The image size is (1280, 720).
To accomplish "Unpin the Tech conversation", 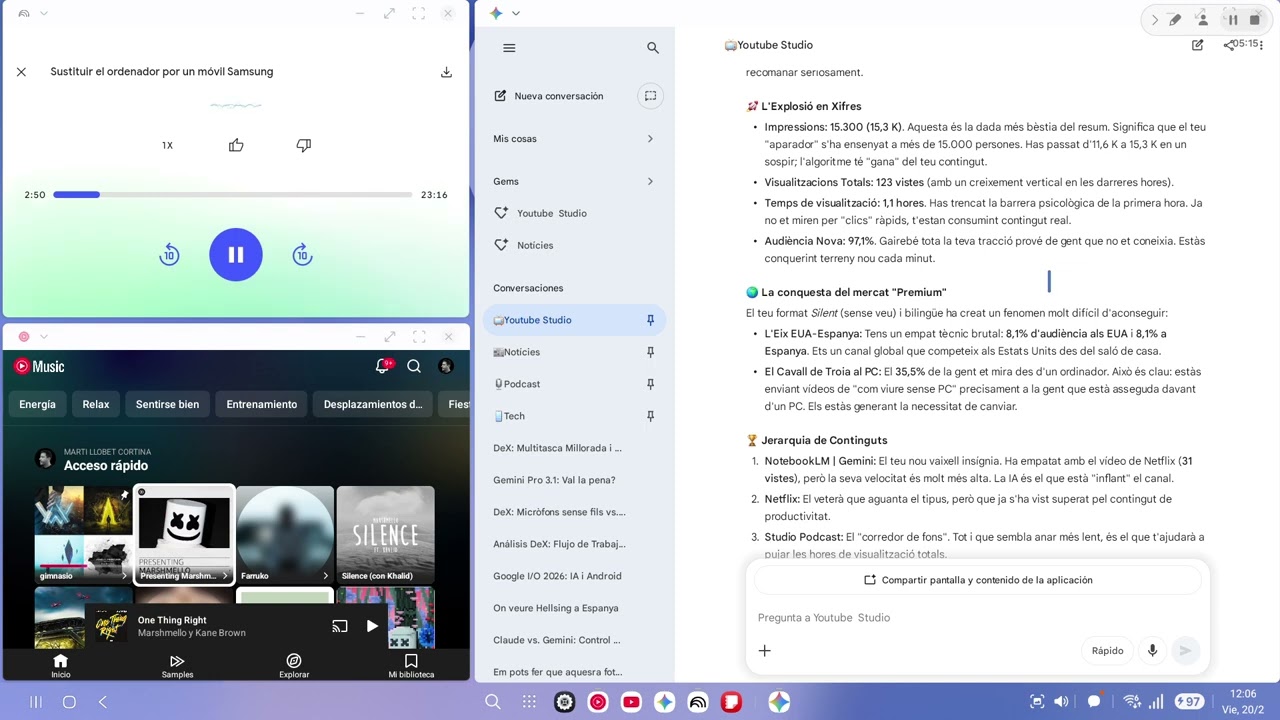I will pos(650,416).
